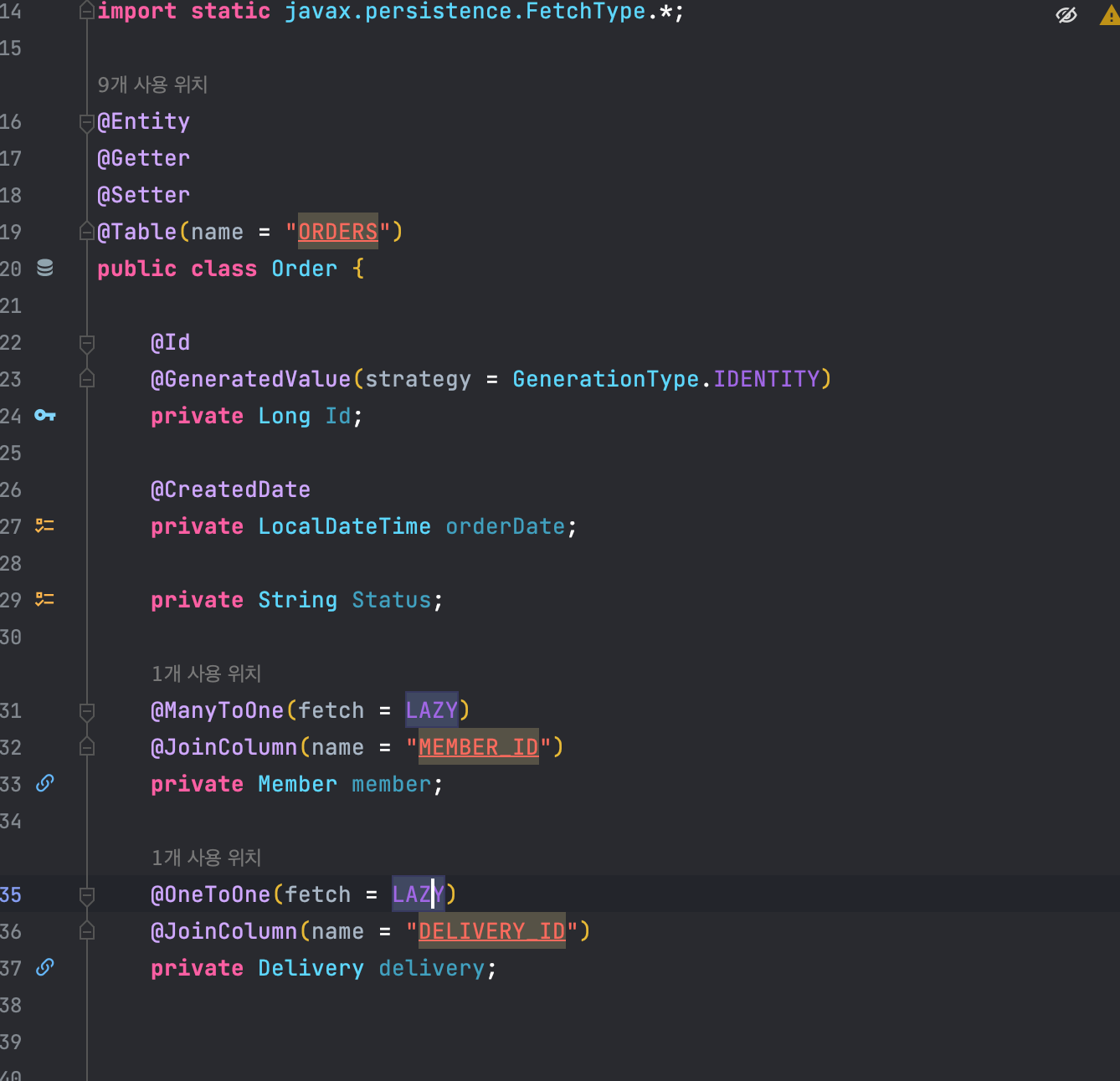1120x1081 pixels.
Task: Click the column mapping gutter icon at line 29
Action: [44, 599]
